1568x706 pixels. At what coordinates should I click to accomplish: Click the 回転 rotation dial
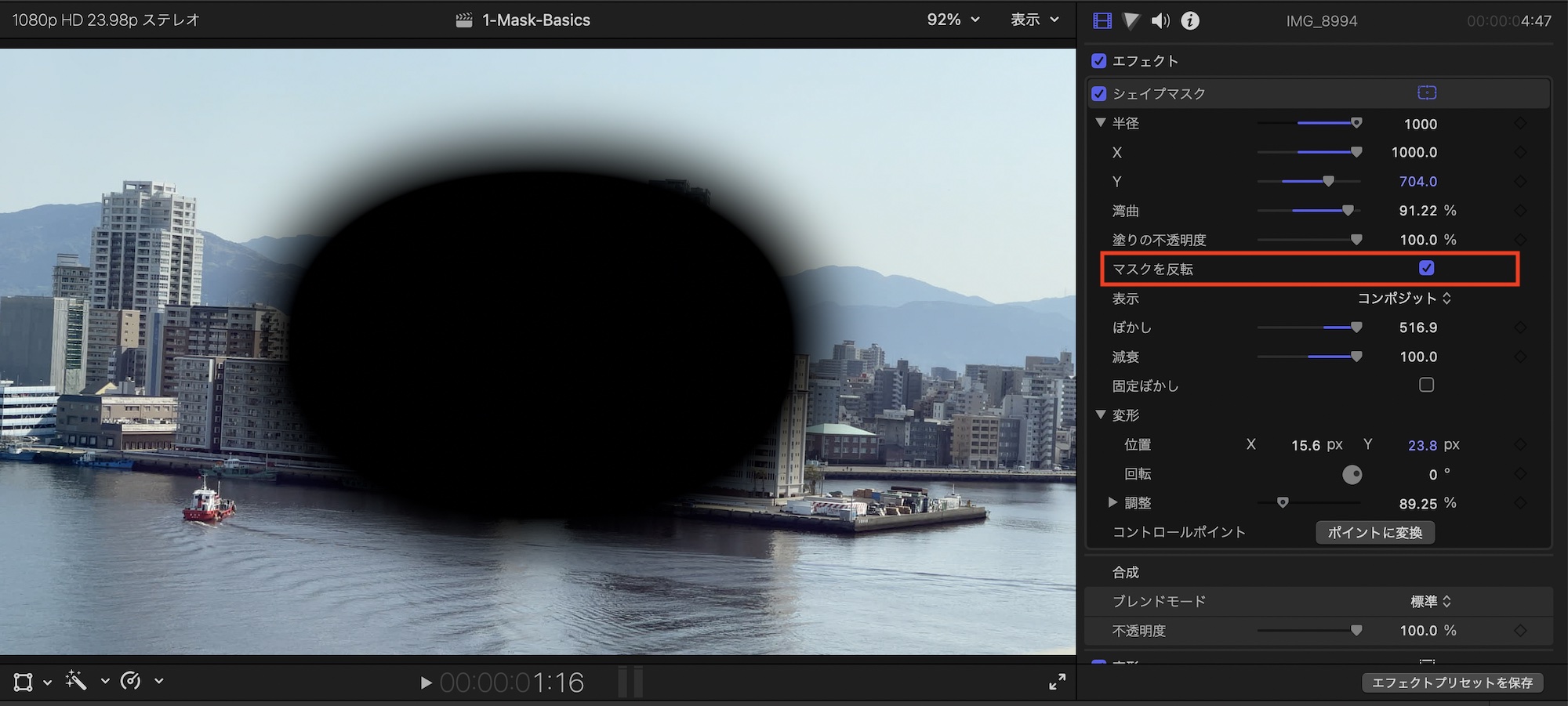pos(1352,474)
